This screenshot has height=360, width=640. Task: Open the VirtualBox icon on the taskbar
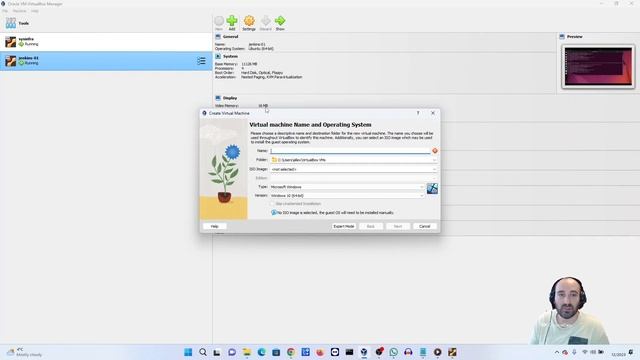click(364, 352)
